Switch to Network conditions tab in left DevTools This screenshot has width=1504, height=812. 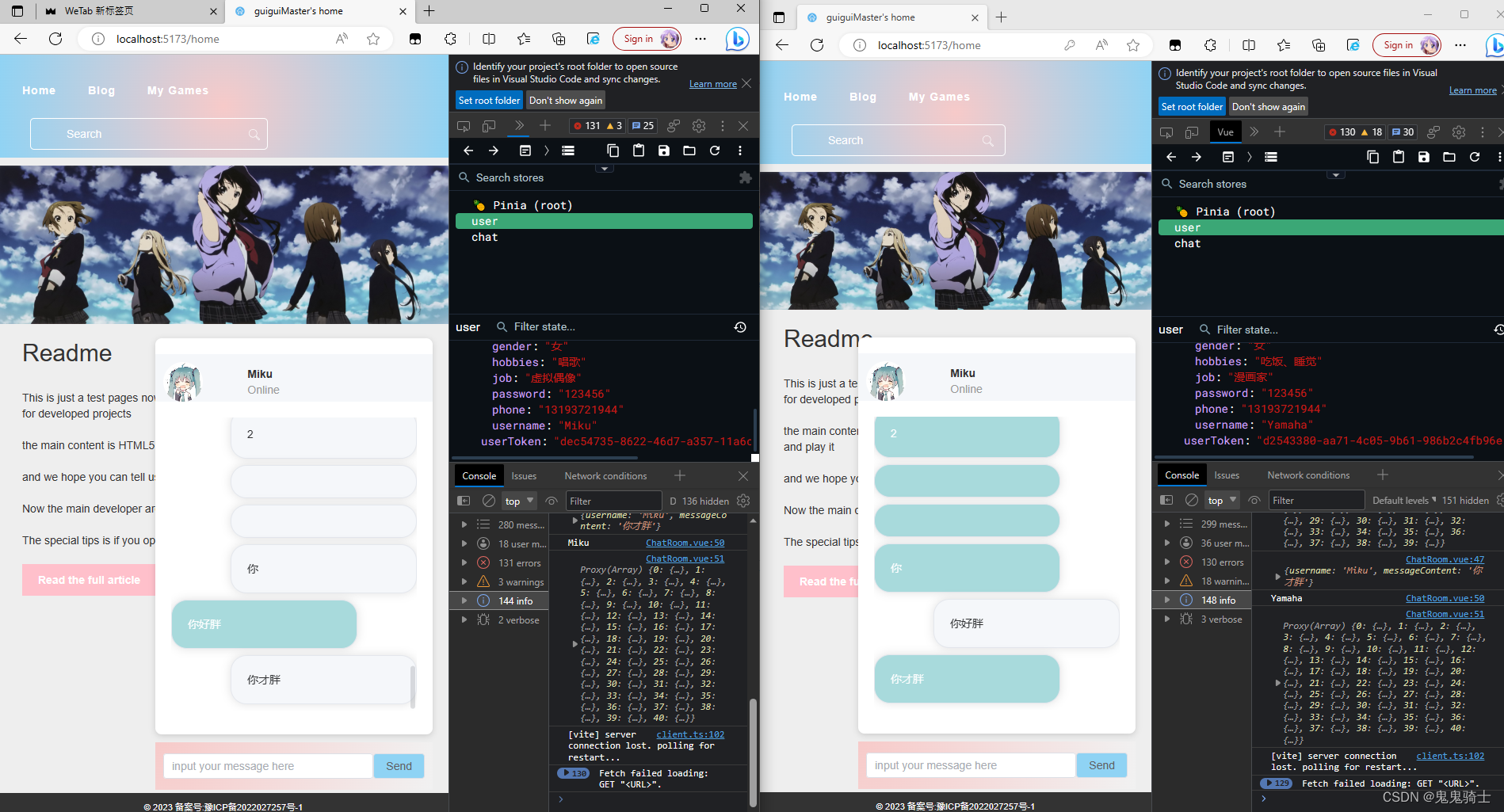(x=605, y=476)
